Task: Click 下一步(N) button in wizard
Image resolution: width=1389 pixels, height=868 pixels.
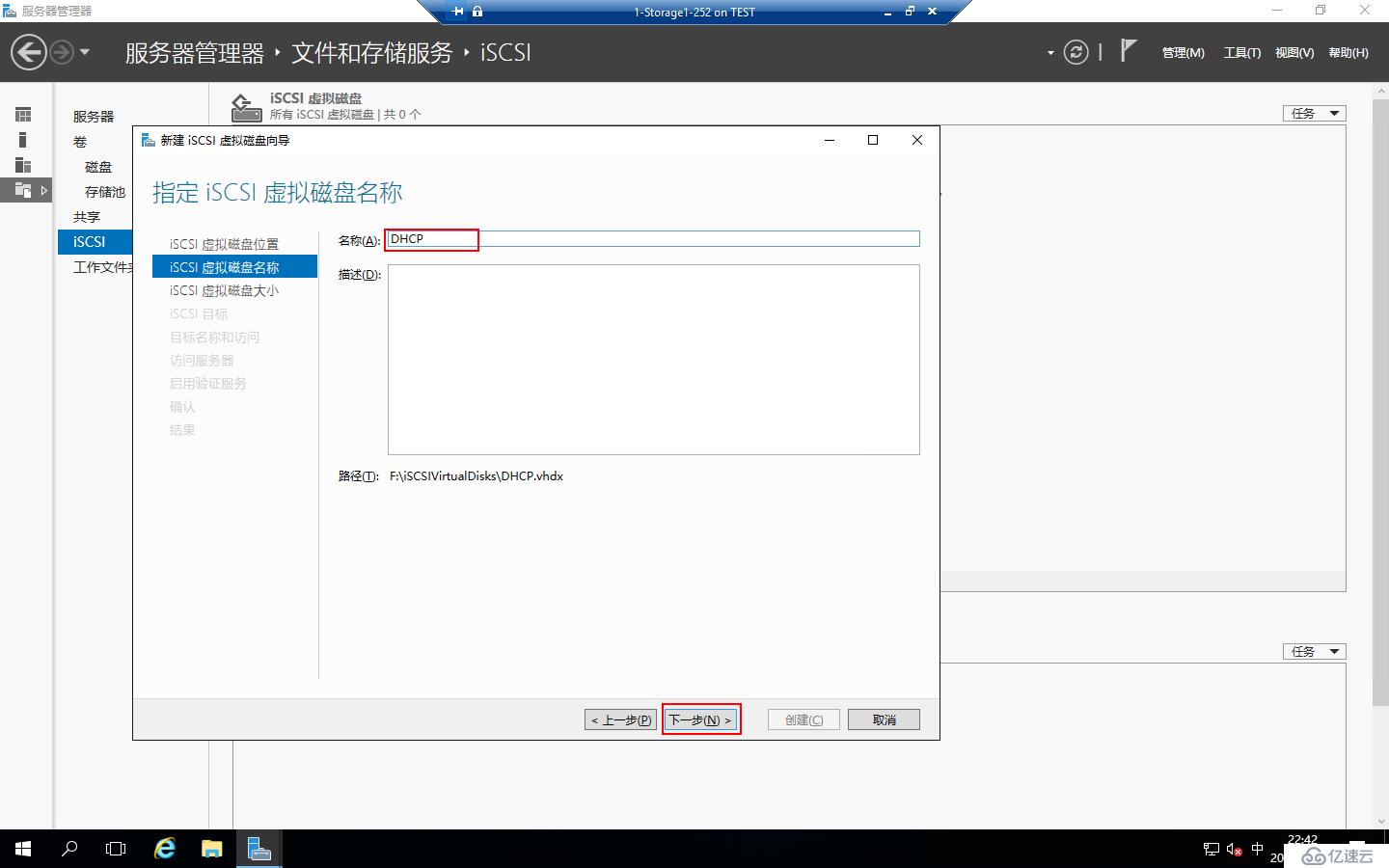Action: (701, 719)
